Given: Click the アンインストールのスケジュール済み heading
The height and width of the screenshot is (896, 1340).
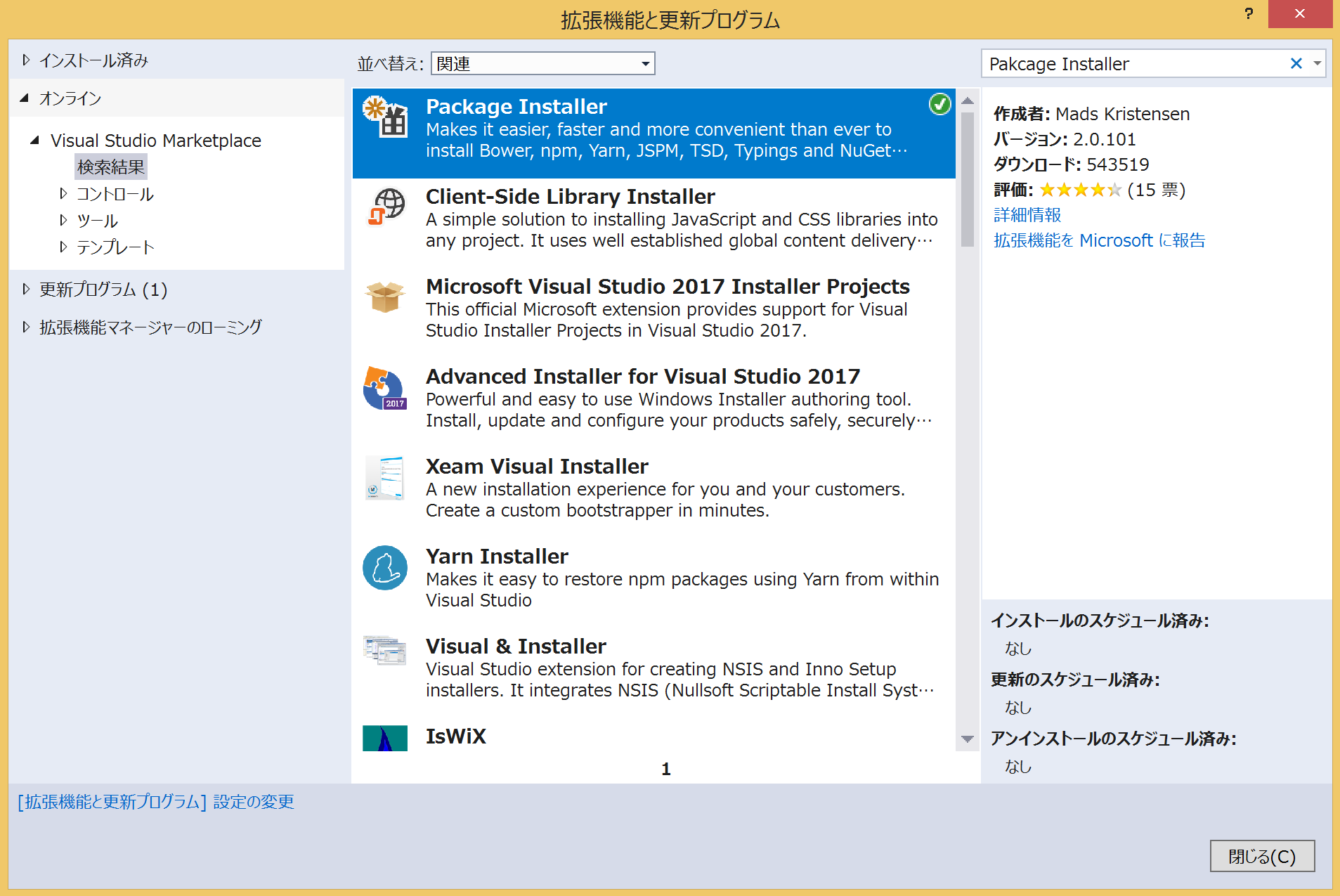Looking at the screenshot, I should point(1113,739).
